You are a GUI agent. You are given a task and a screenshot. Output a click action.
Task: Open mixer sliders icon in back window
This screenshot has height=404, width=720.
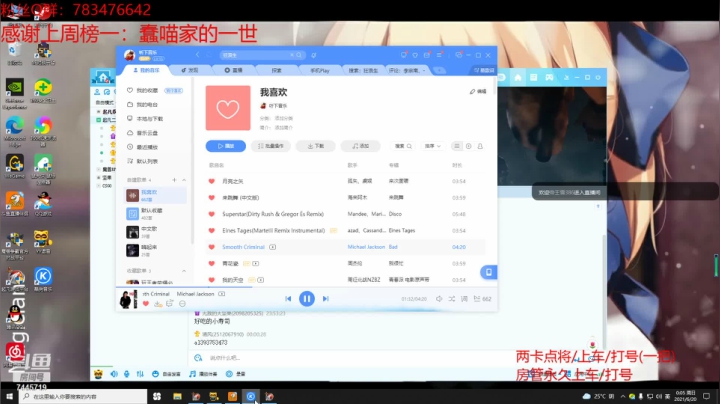click(140, 374)
